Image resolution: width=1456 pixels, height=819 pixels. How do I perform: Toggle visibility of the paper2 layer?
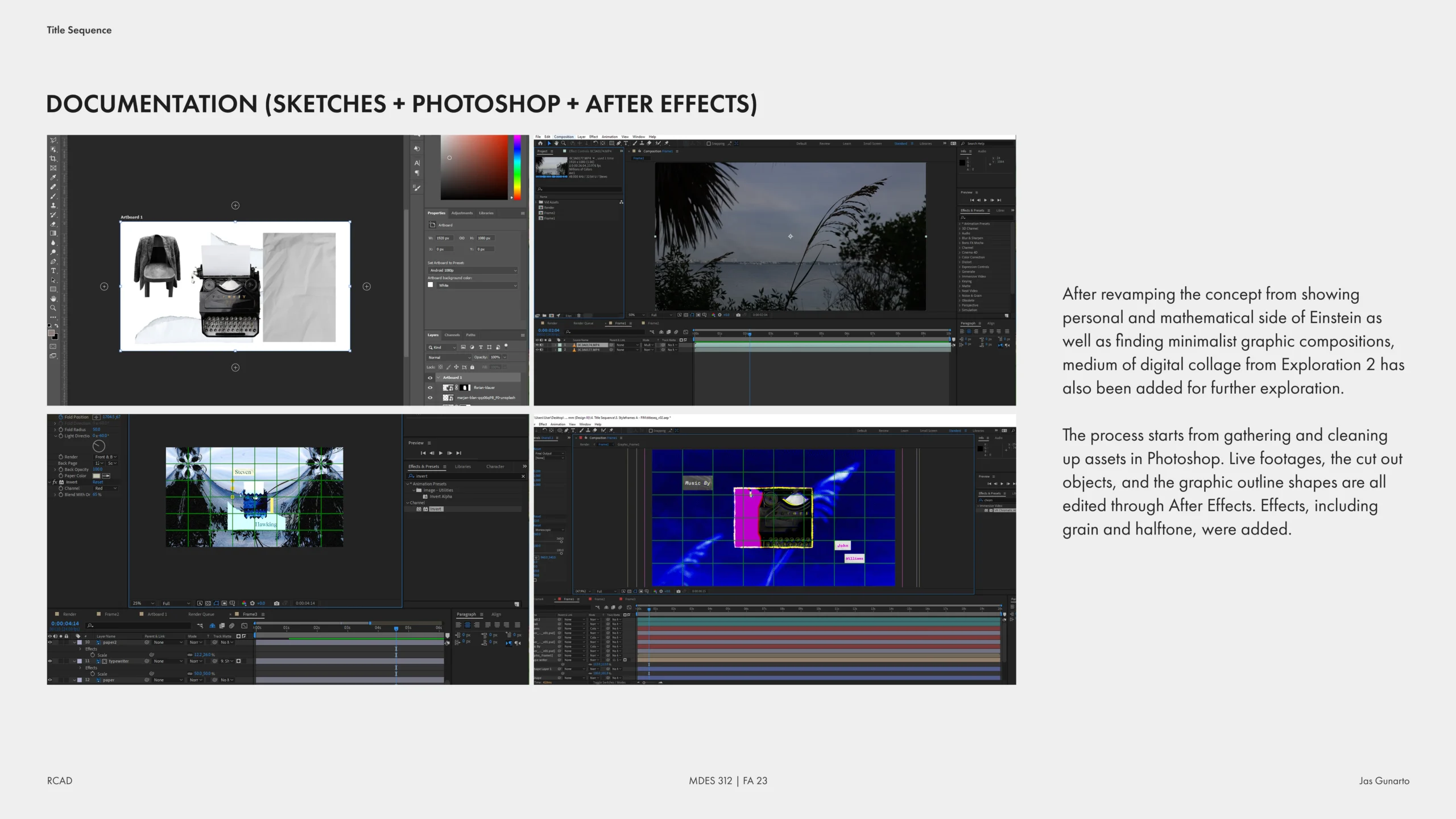coord(50,642)
